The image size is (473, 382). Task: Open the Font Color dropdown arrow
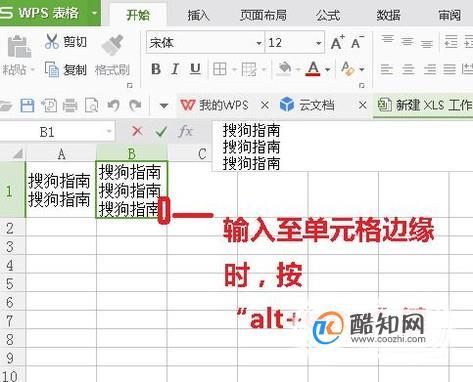pyautogui.click(x=327, y=70)
